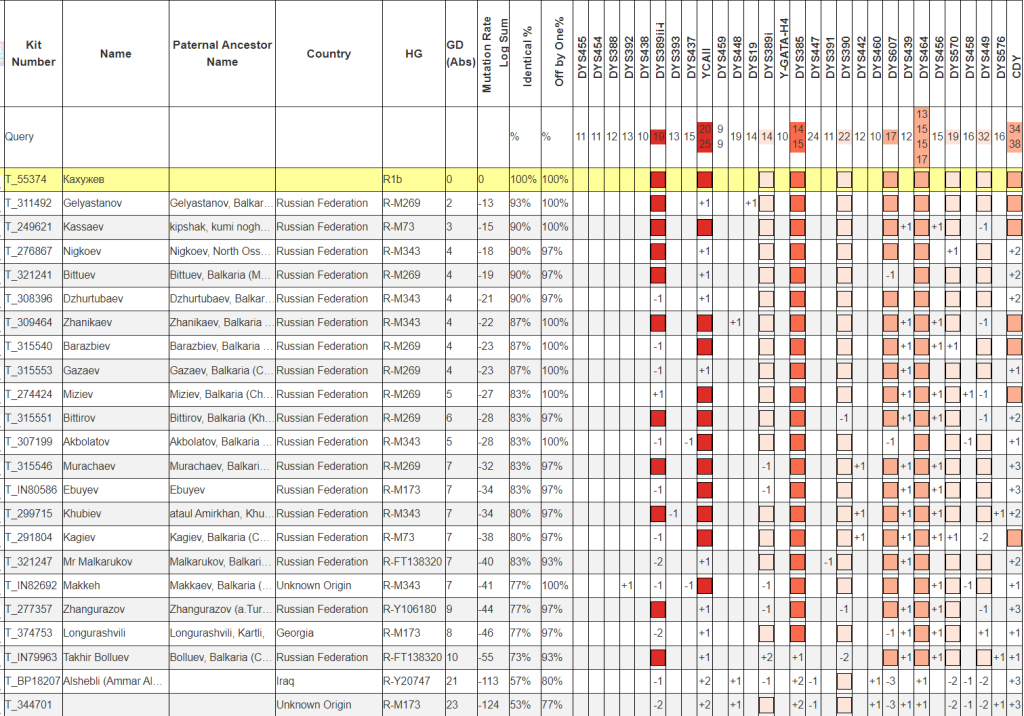Click the Identical % column header

tap(527, 54)
